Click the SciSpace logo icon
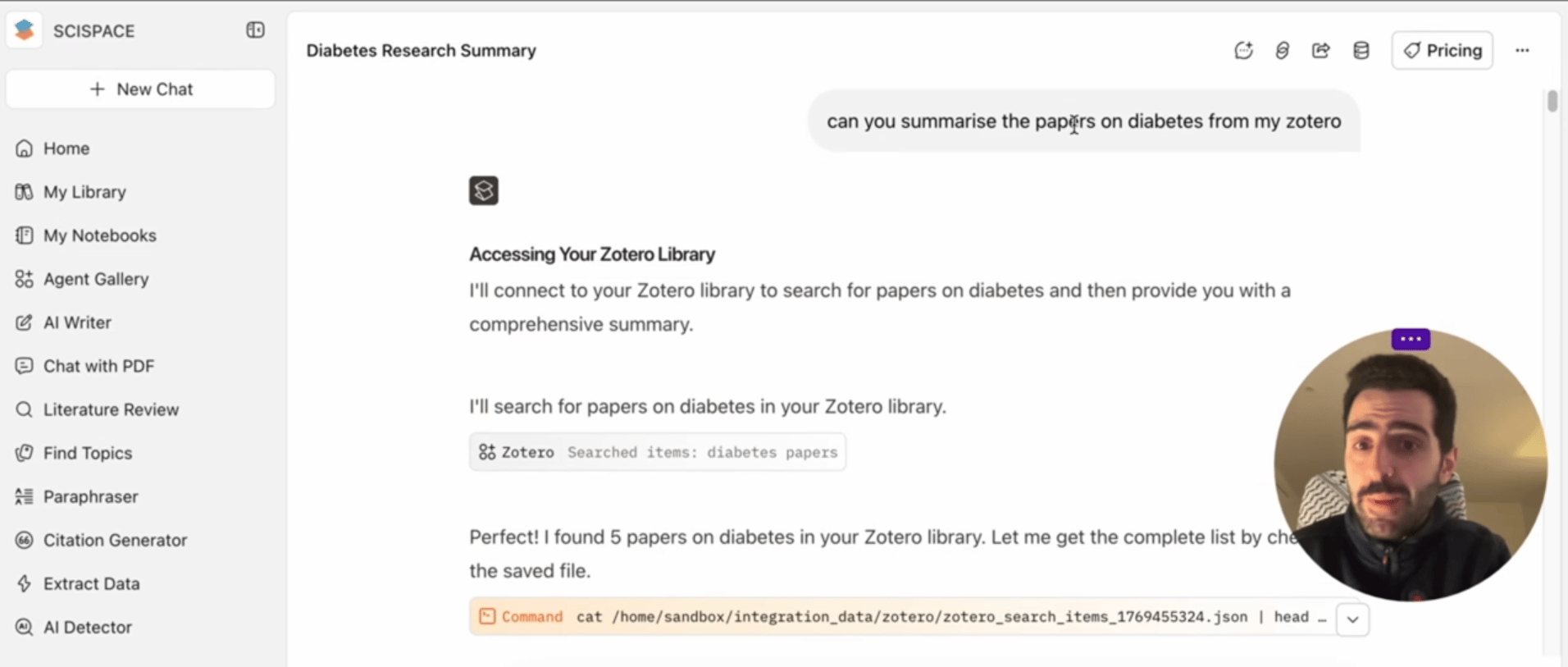 click(x=25, y=30)
